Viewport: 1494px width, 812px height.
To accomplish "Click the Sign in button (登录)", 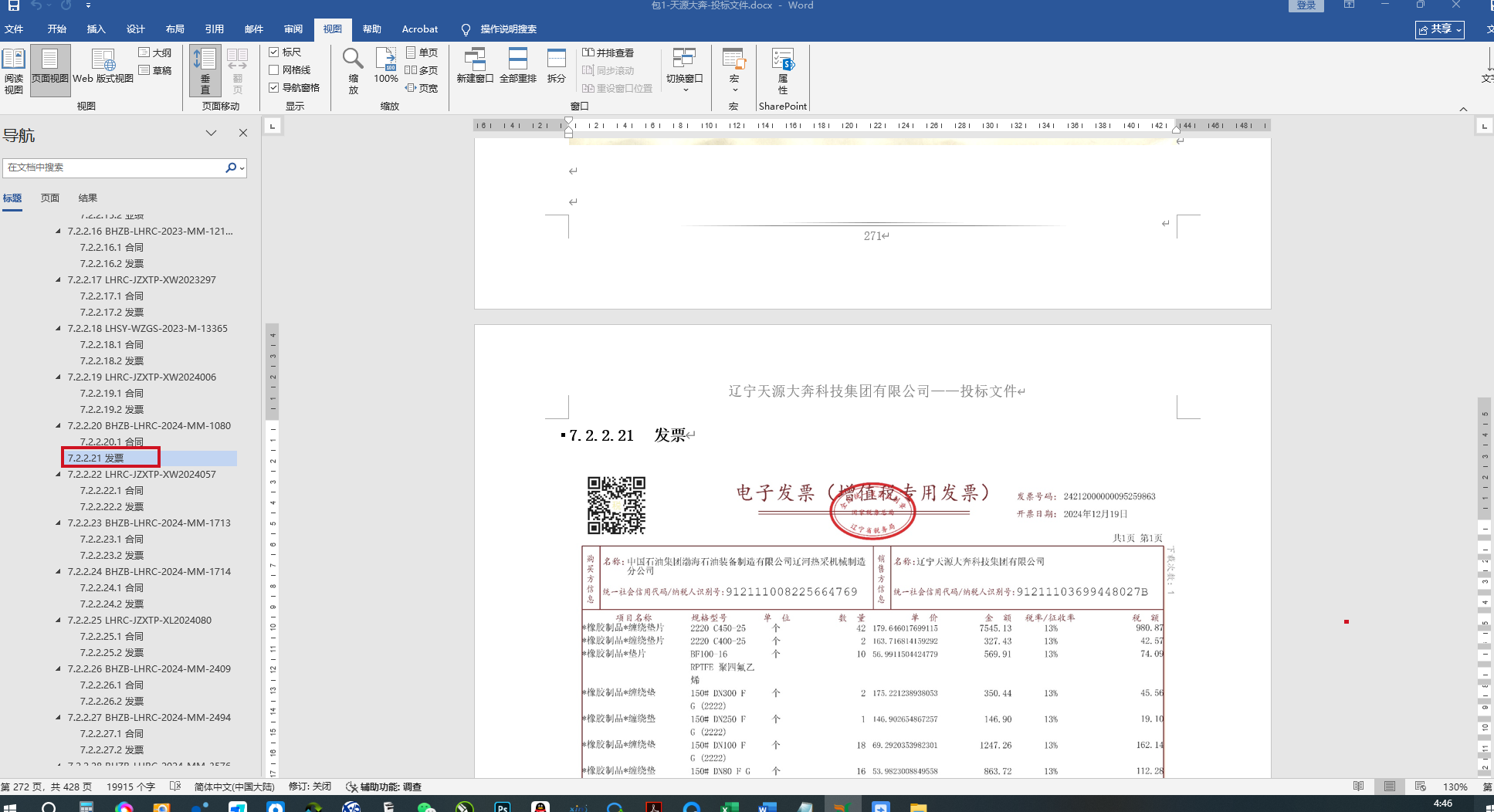I will coord(1306,5).
